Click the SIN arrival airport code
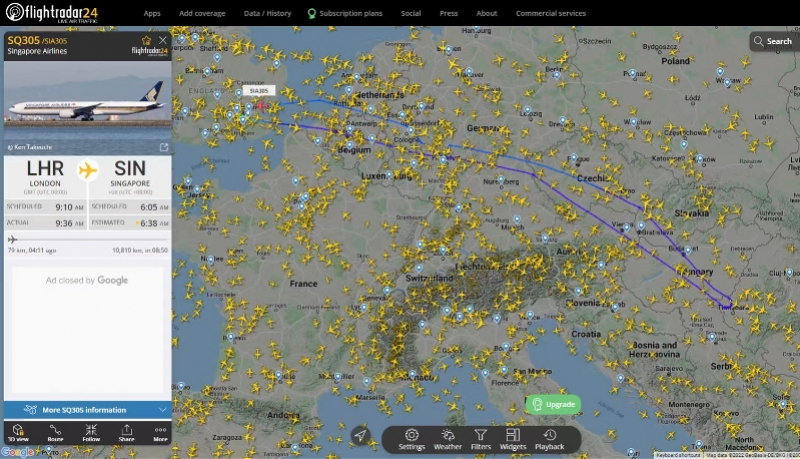This screenshot has width=800, height=459. click(x=130, y=168)
